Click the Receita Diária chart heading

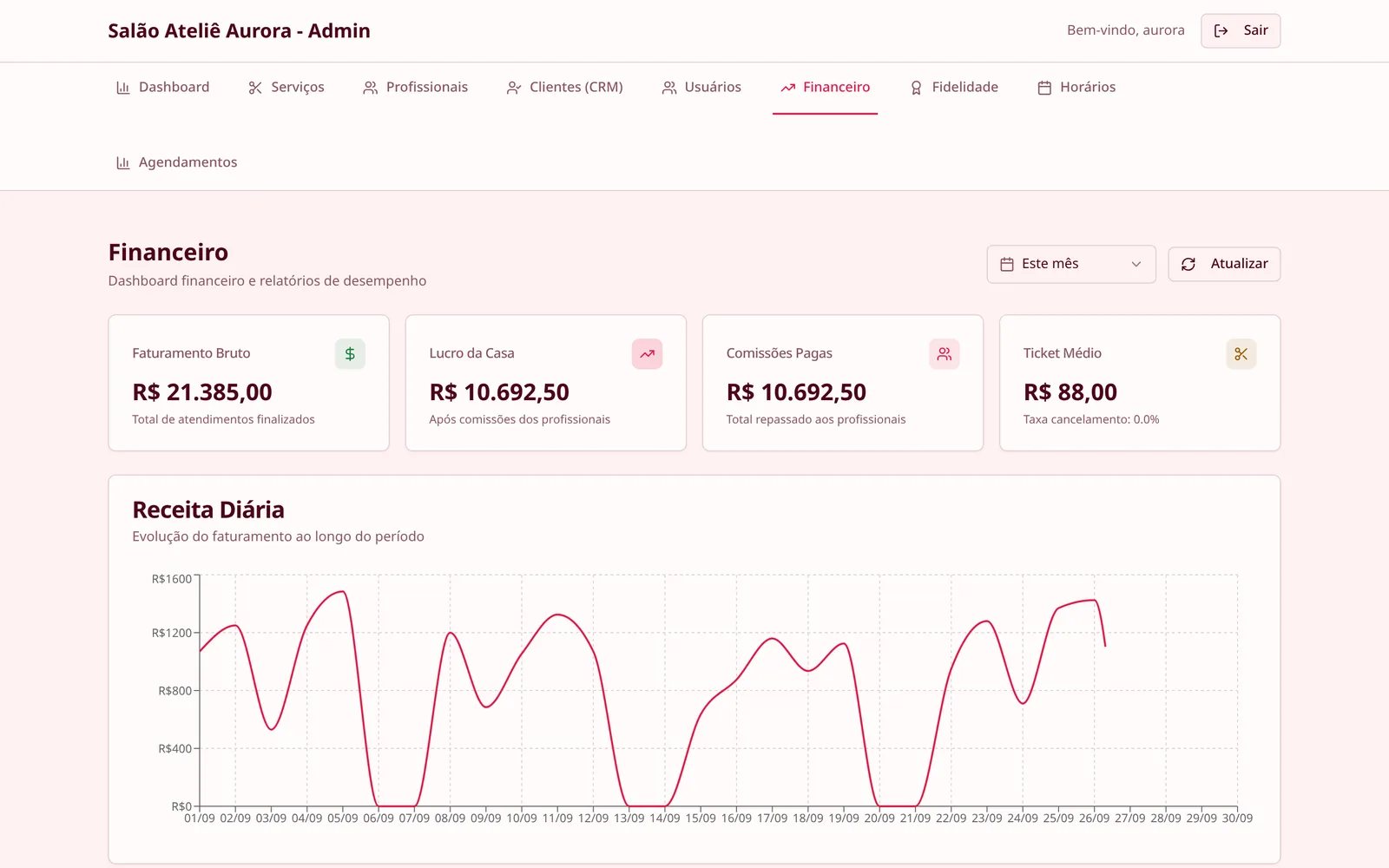208,510
